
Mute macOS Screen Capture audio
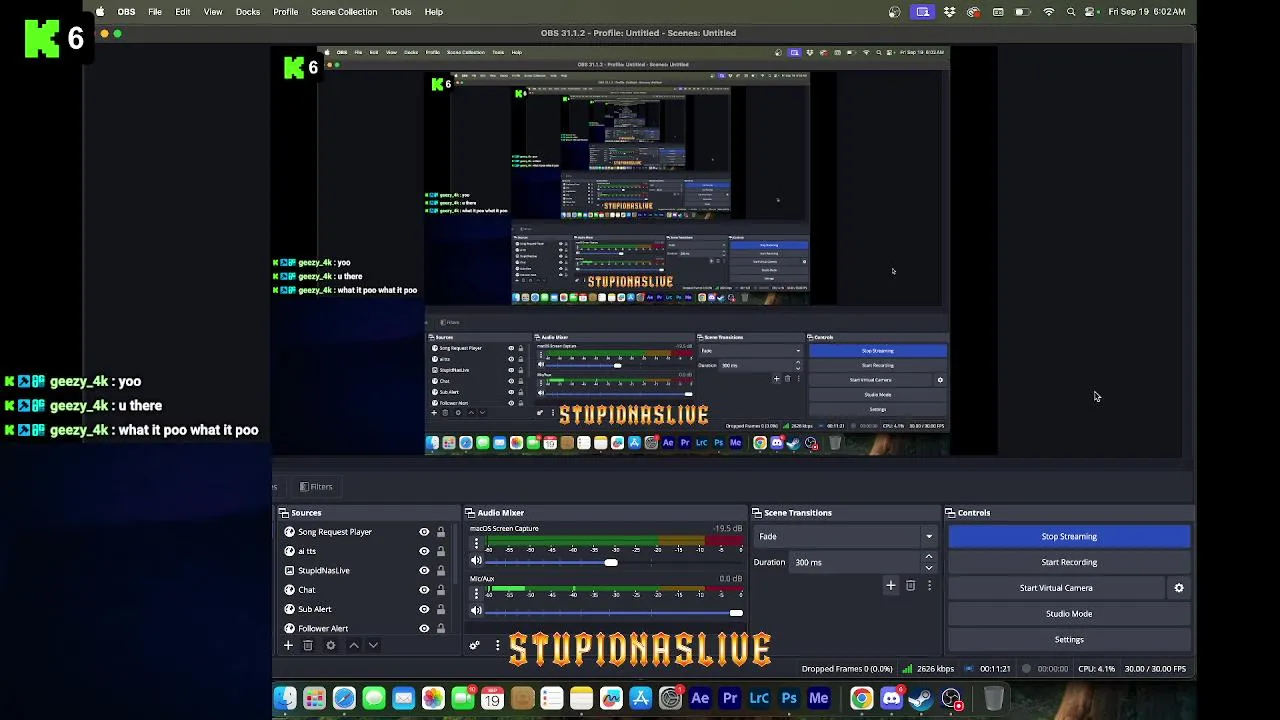coord(476,562)
